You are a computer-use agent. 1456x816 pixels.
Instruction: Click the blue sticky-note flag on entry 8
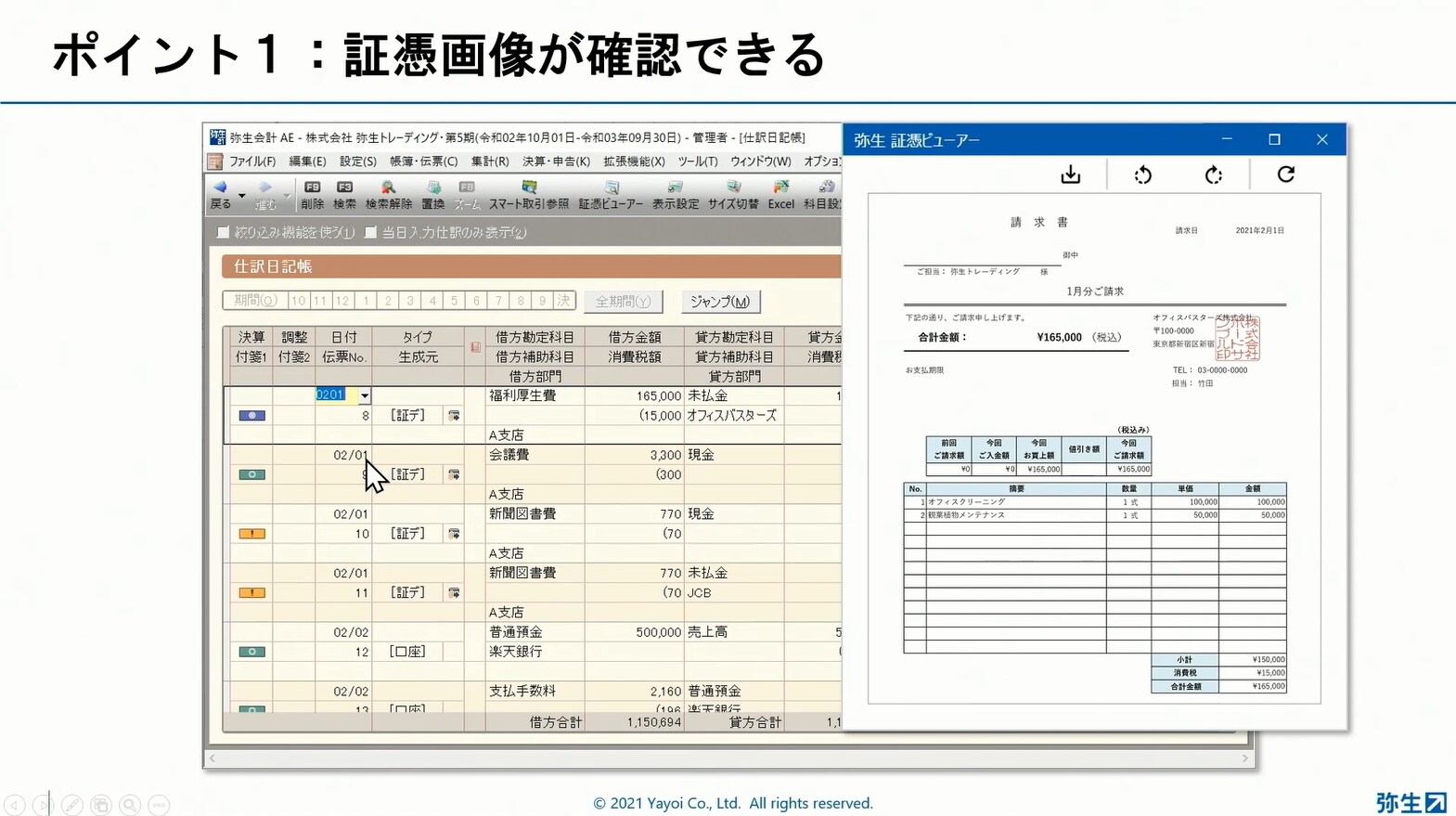pyautogui.click(x=251, y=416)
